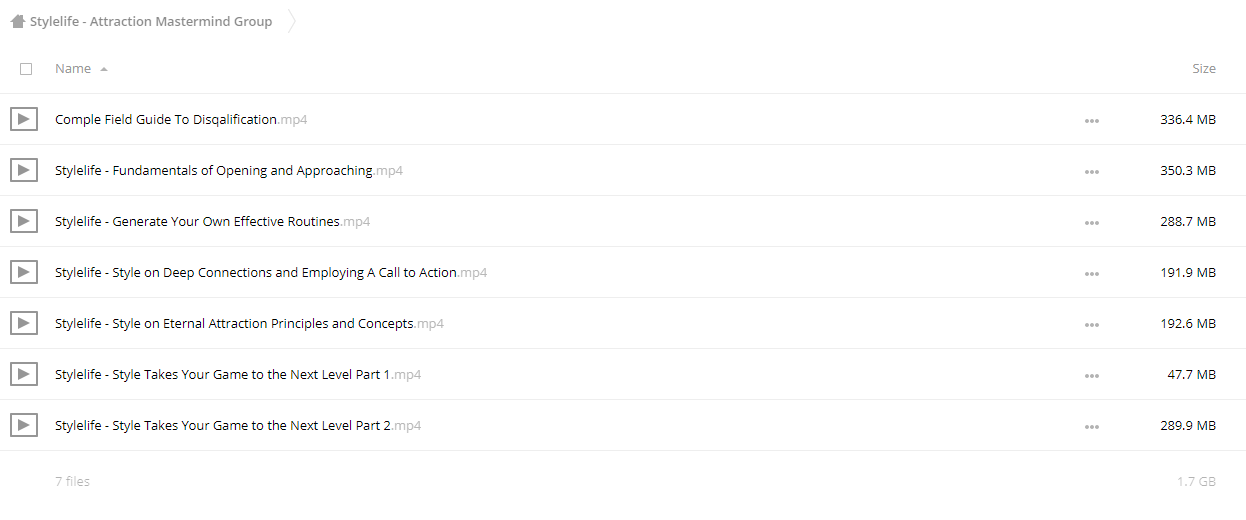Click play icon for Deep Connections video
This screenshot has width=1246, height=520.
(x=24, y=272)
